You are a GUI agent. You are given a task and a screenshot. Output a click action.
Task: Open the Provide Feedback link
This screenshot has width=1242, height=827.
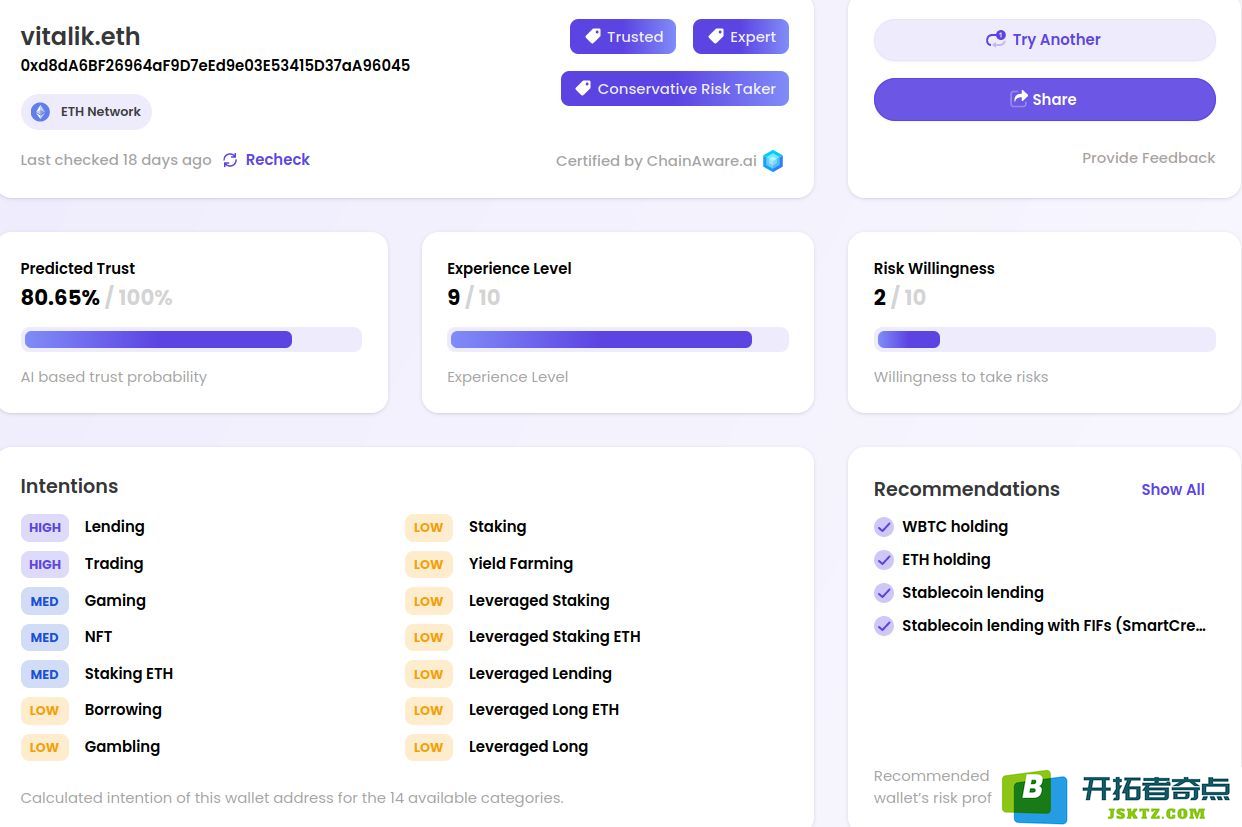(x=1148, y=158)
